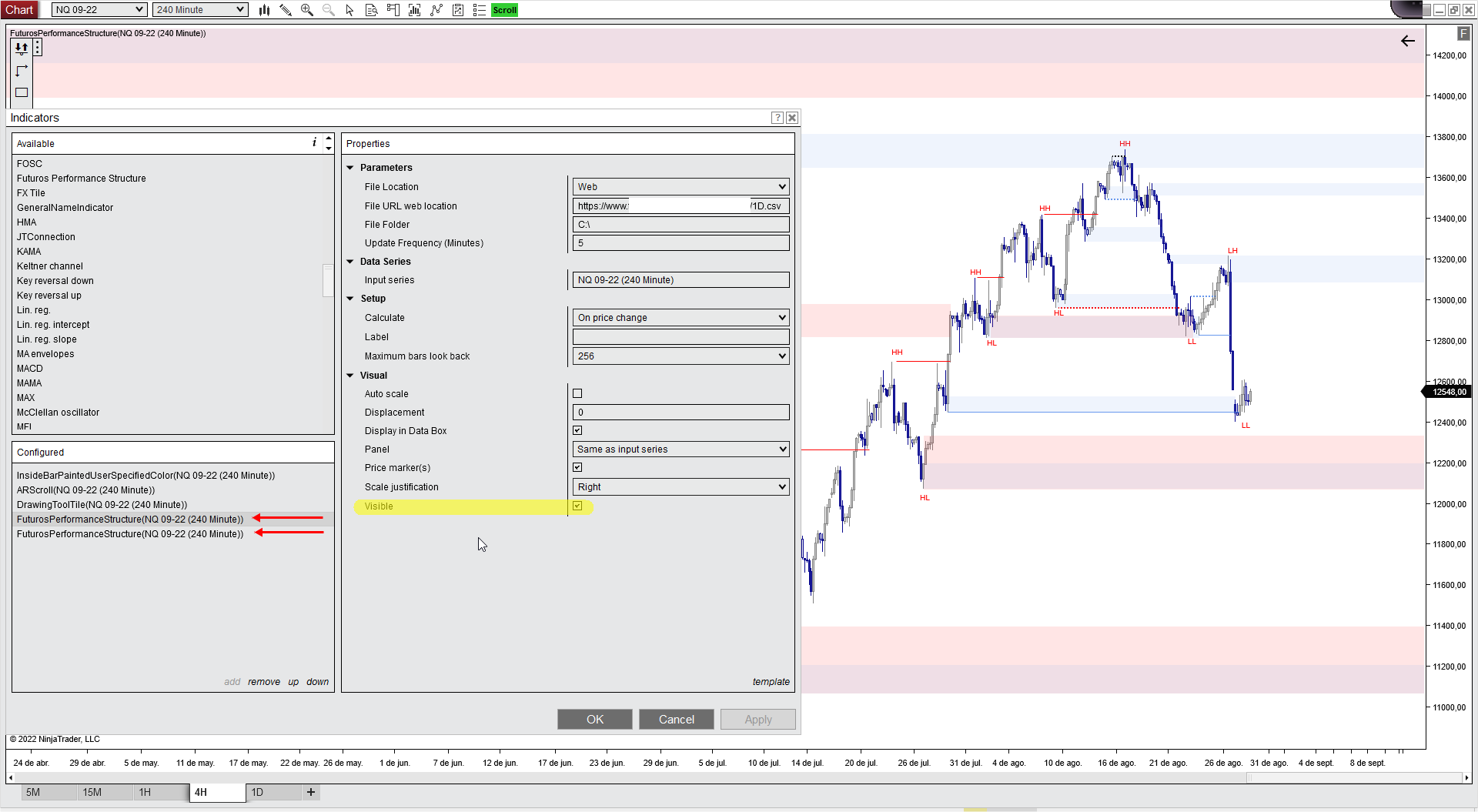Viewport: 1478px width, 812px height.
Task: Open the data series bars icon
Action: click(415, 10)
